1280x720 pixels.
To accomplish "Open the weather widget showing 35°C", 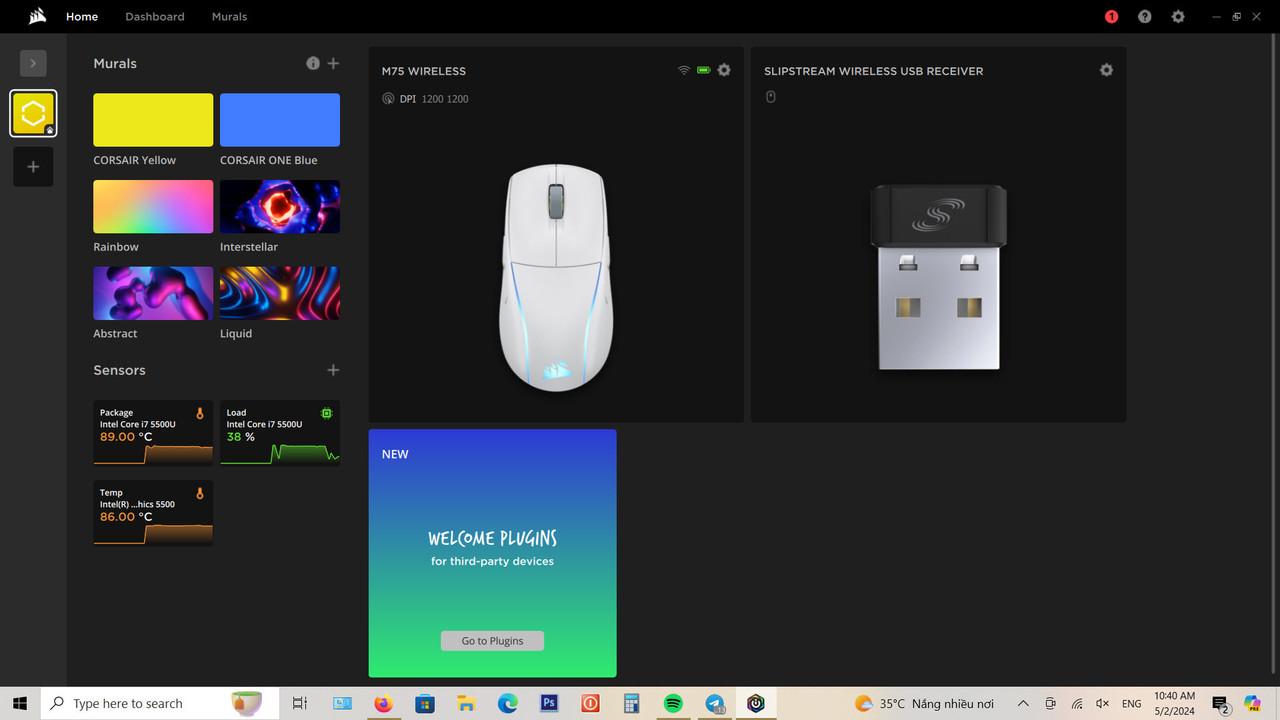I will (925, 703).
